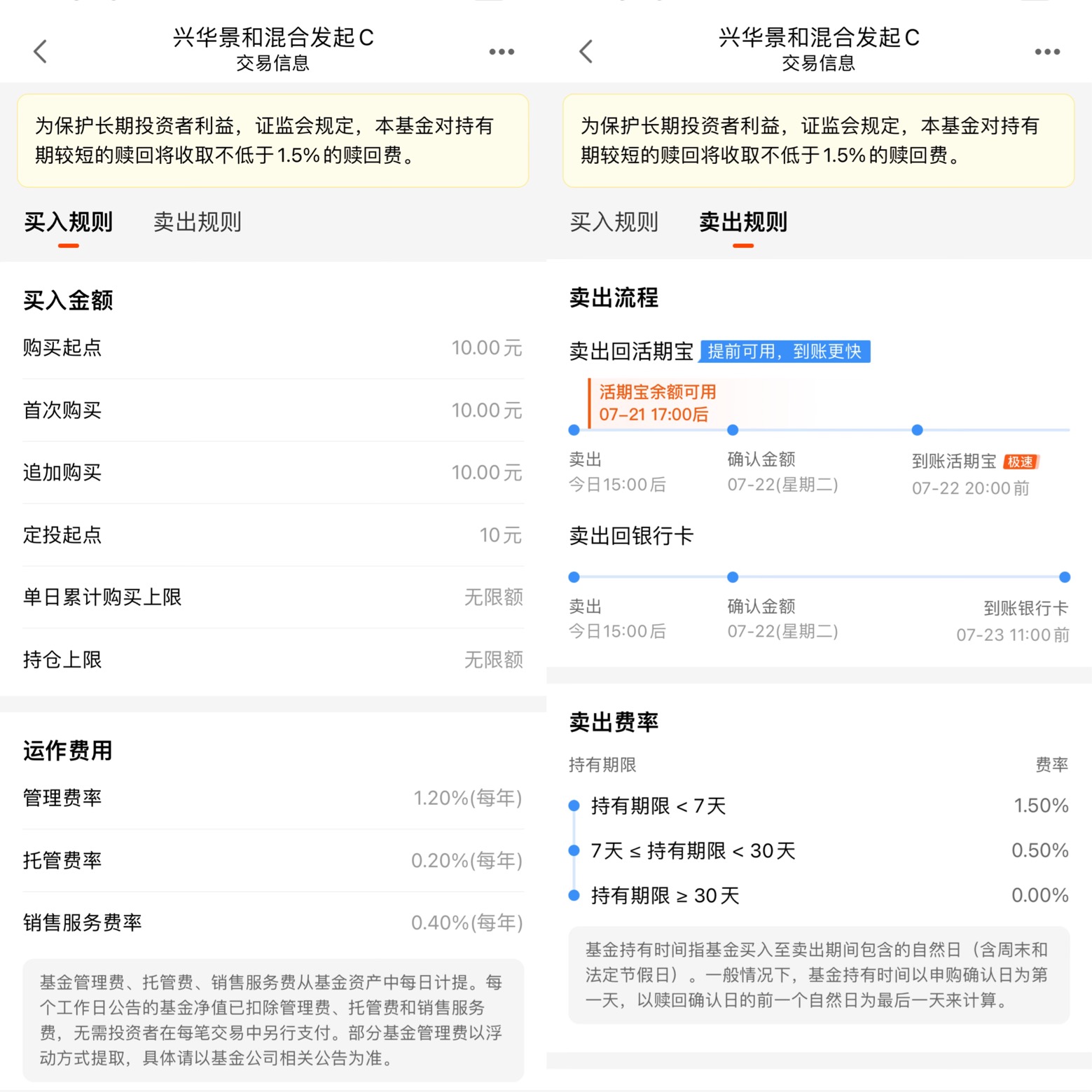
Task: Tap the 卖出回银行卡 label
Action: pyautogui.click(x=631, y=536)
